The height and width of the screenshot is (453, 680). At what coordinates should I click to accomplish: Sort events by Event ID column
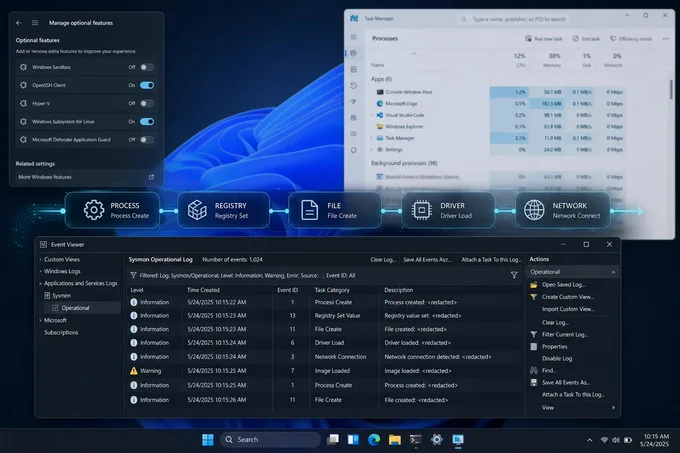click(x=288, y=290)
